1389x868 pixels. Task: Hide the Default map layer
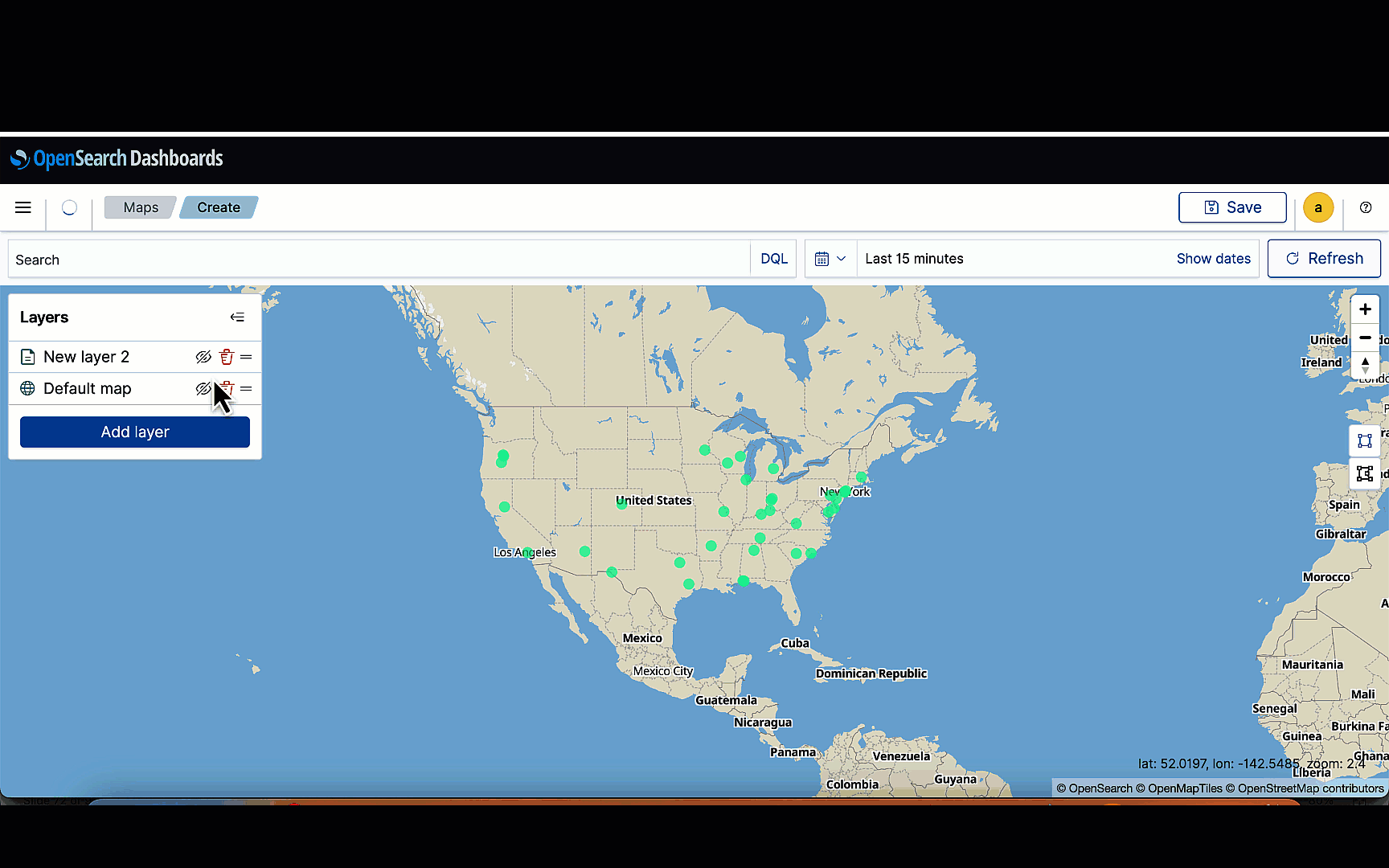(203, 388)
